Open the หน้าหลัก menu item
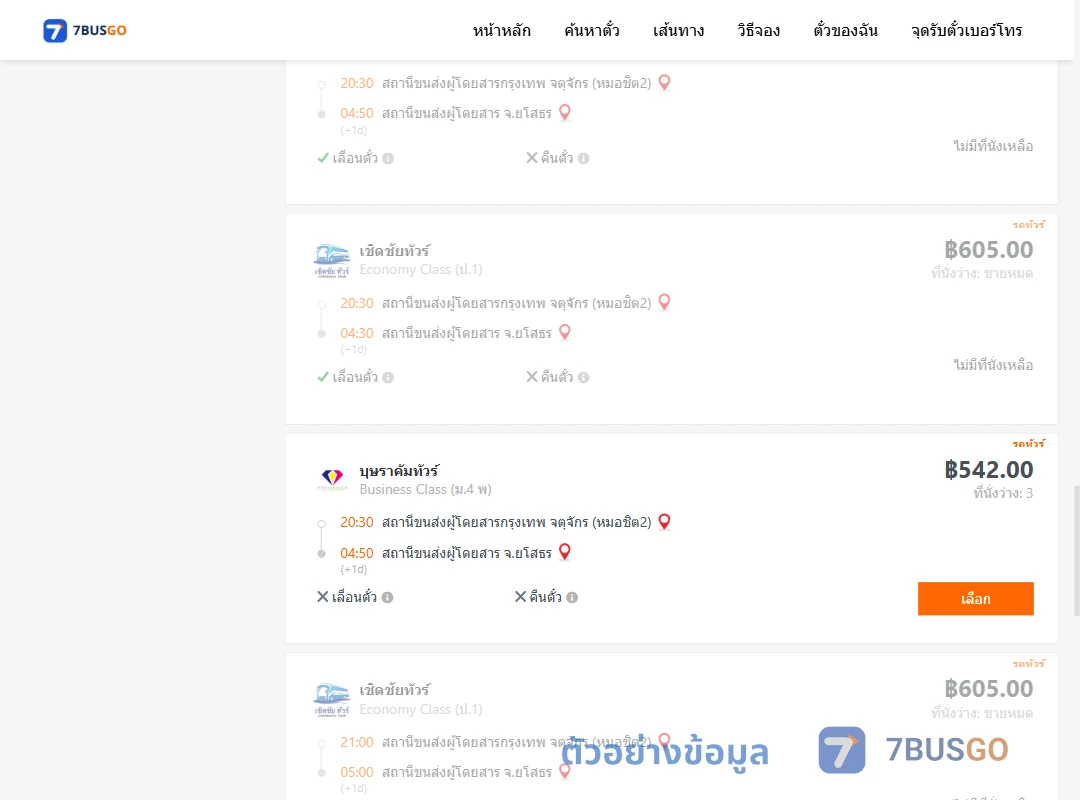 click(501, 30)
